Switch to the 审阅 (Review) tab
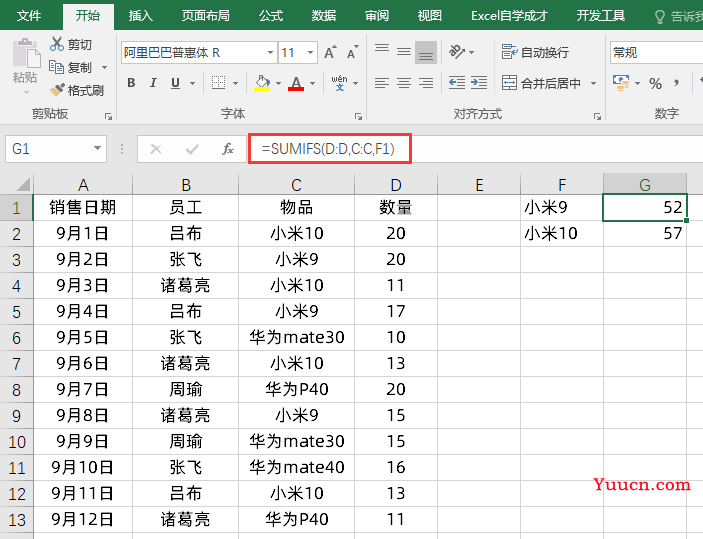 [x=377, y=16]
